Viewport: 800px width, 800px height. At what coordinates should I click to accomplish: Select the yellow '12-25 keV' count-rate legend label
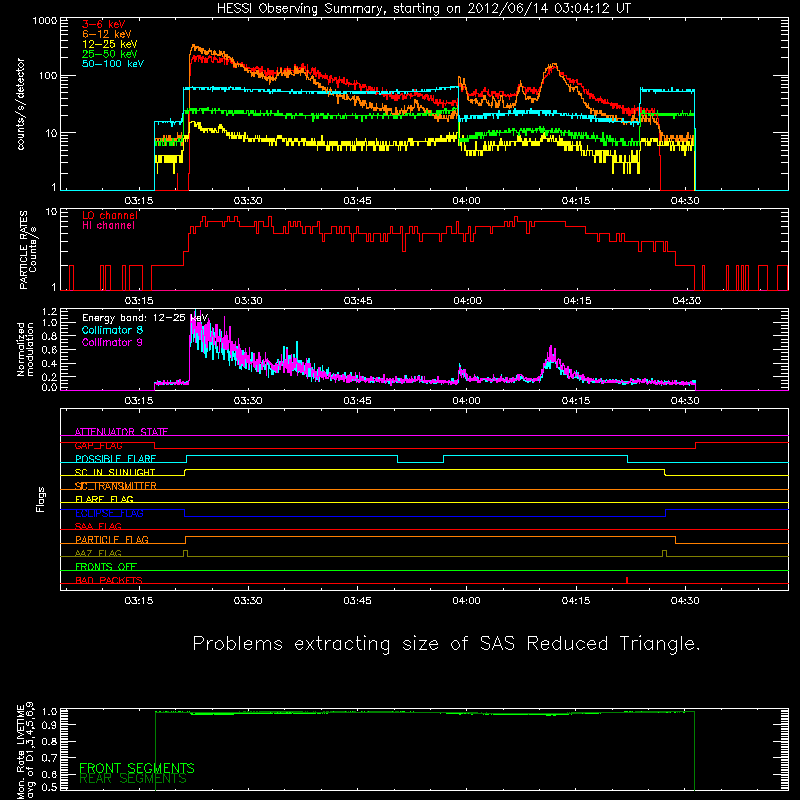pyautogui.click(x=109, y=44)
